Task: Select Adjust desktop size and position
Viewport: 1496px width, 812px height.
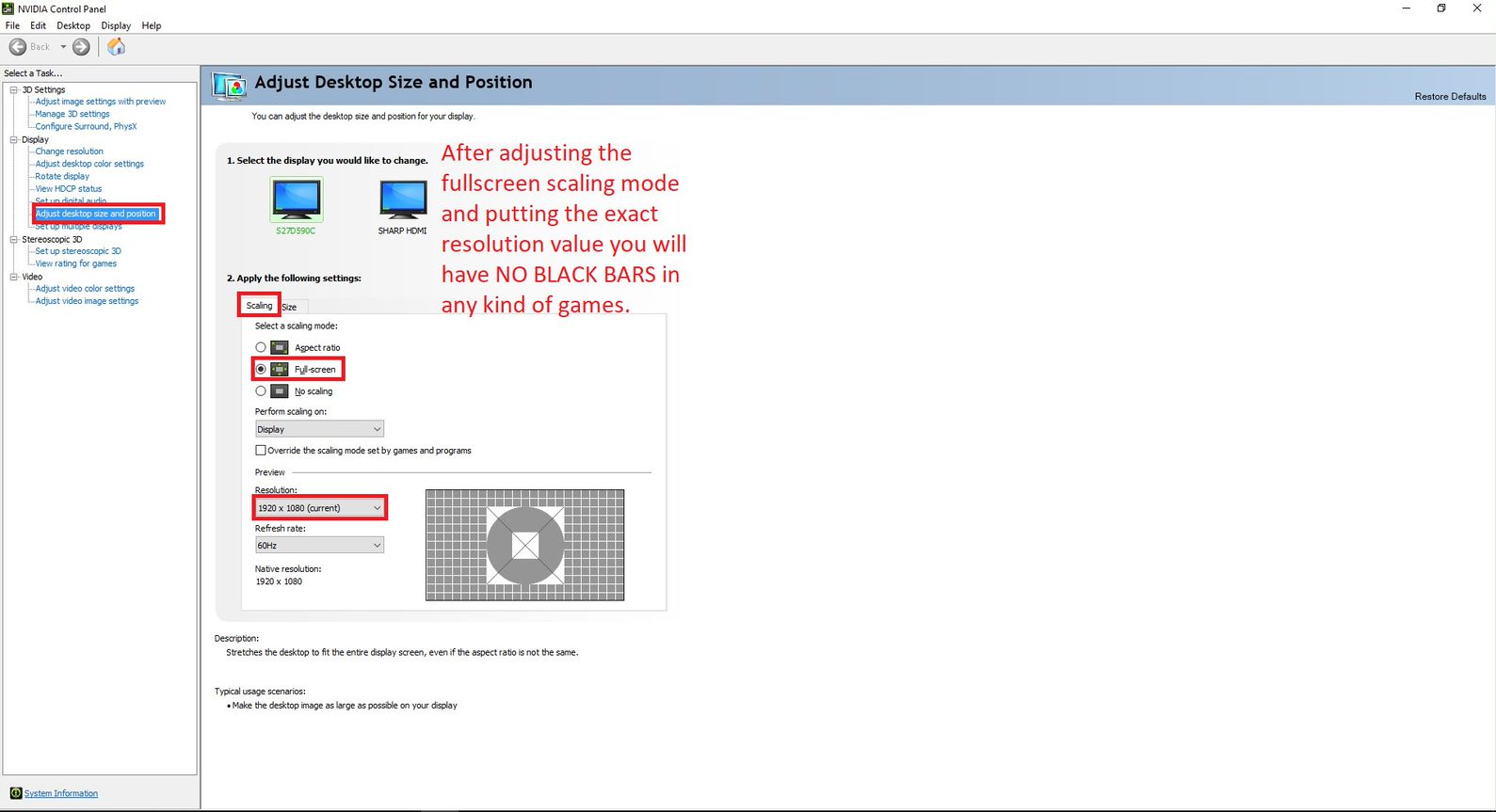Action: click(x=96, y=214)
